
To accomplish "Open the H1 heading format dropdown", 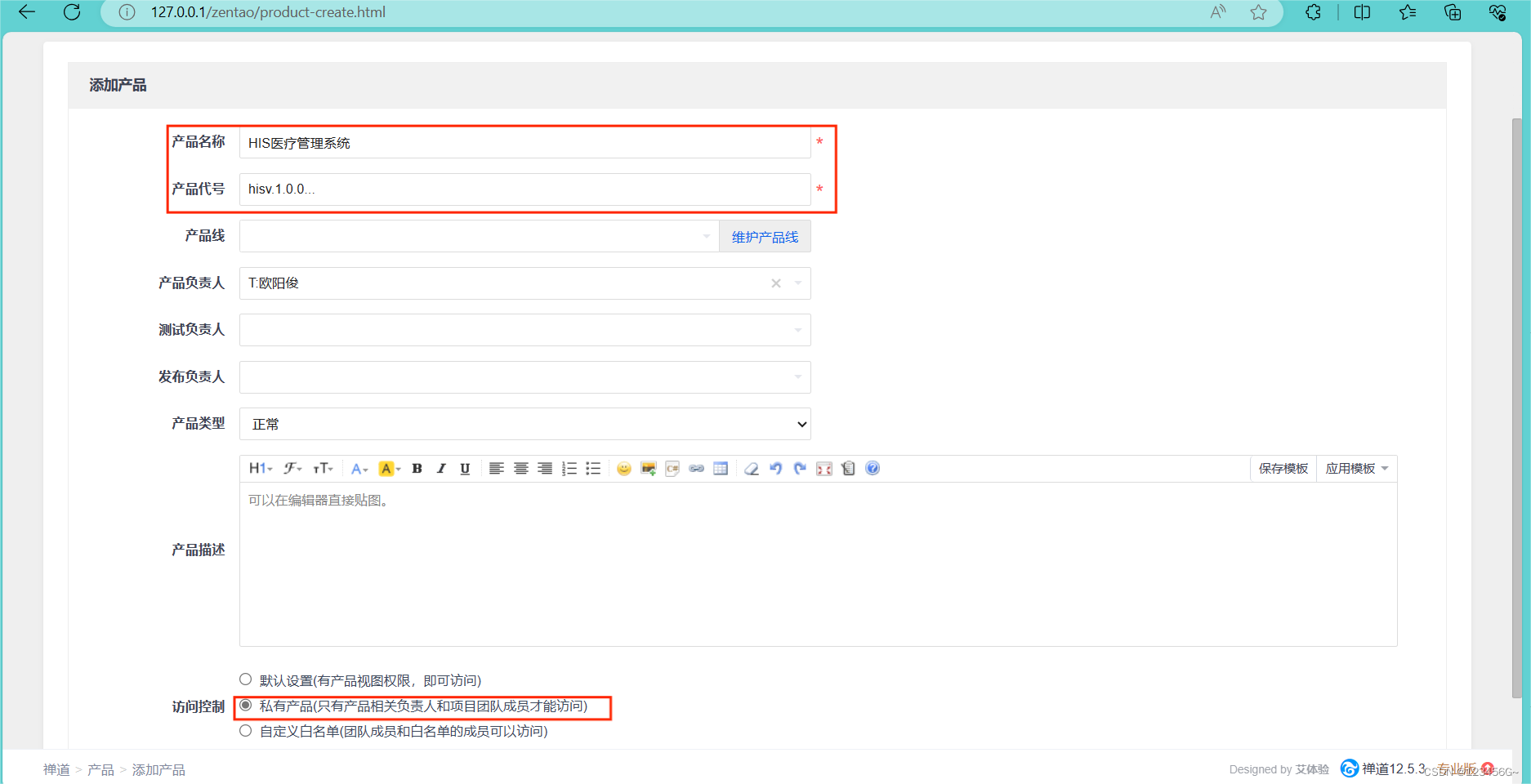I will coord(261,469).
